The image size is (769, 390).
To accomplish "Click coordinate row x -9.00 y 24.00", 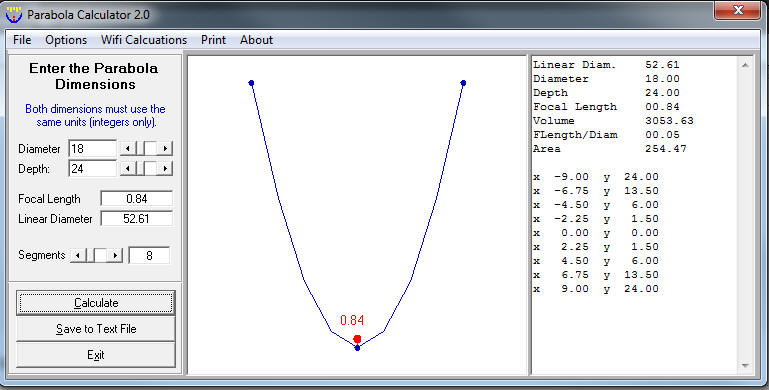I will 596,177.
